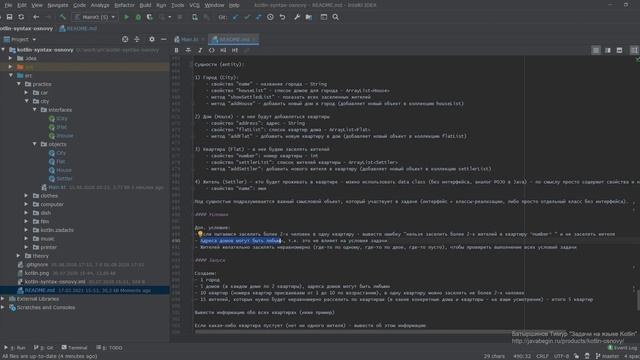Collapse the objects folder
This screenshot has width=640, height=360.
point(35,144)
